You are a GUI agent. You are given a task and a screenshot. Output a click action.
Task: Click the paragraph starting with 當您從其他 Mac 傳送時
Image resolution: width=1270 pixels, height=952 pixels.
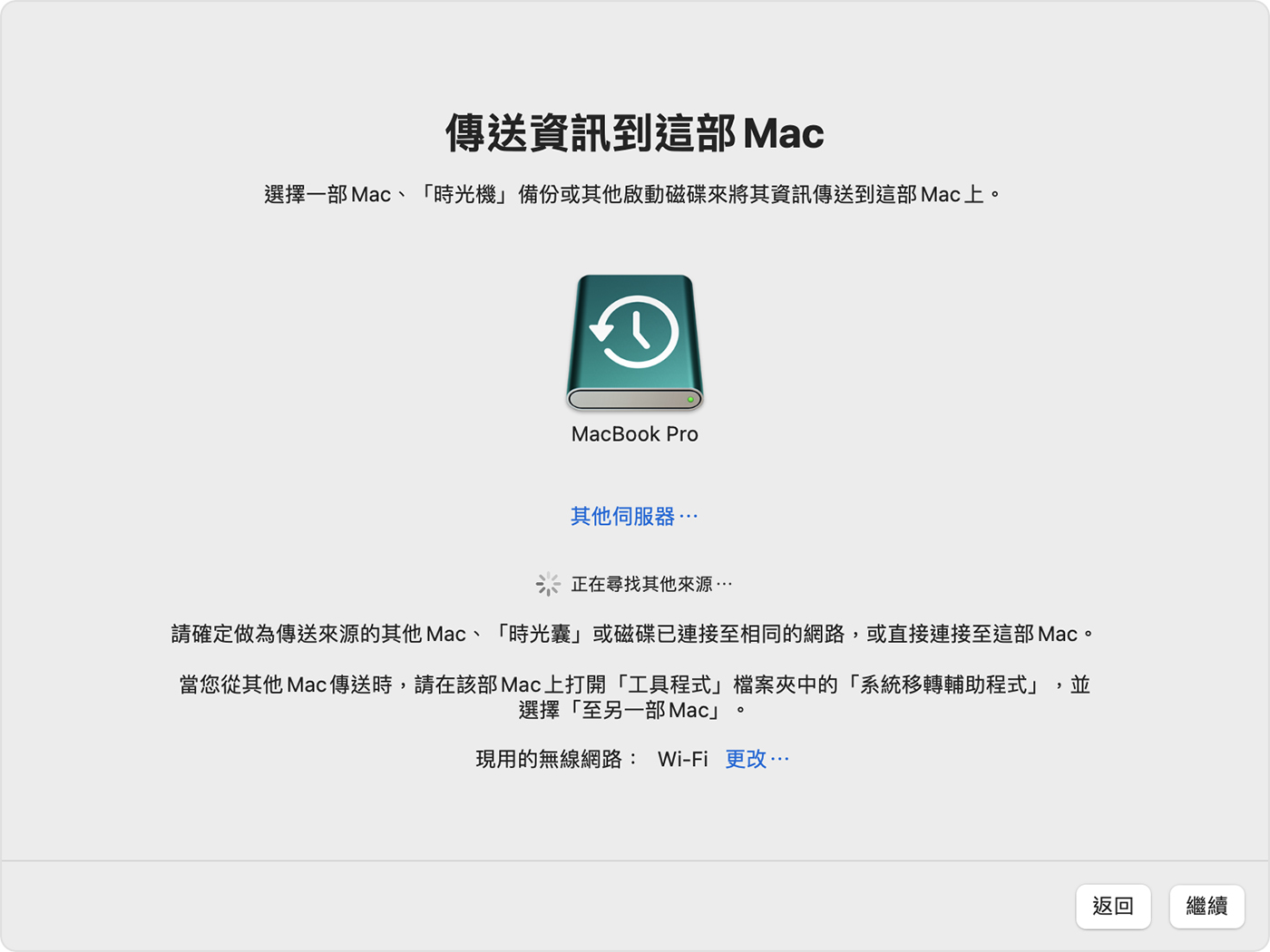(634, 697)
